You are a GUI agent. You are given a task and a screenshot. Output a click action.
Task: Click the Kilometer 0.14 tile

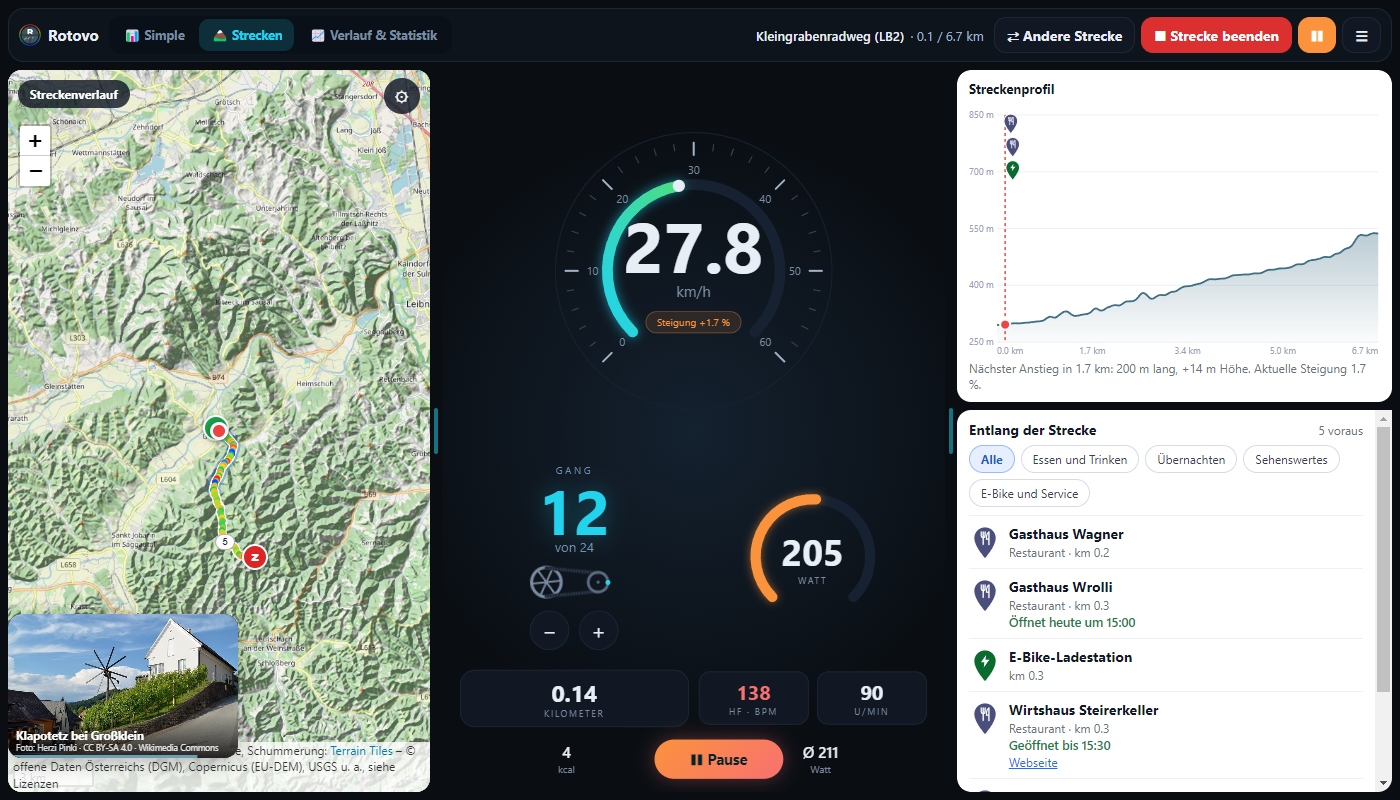pyautogui.click(x=574, y=698)
